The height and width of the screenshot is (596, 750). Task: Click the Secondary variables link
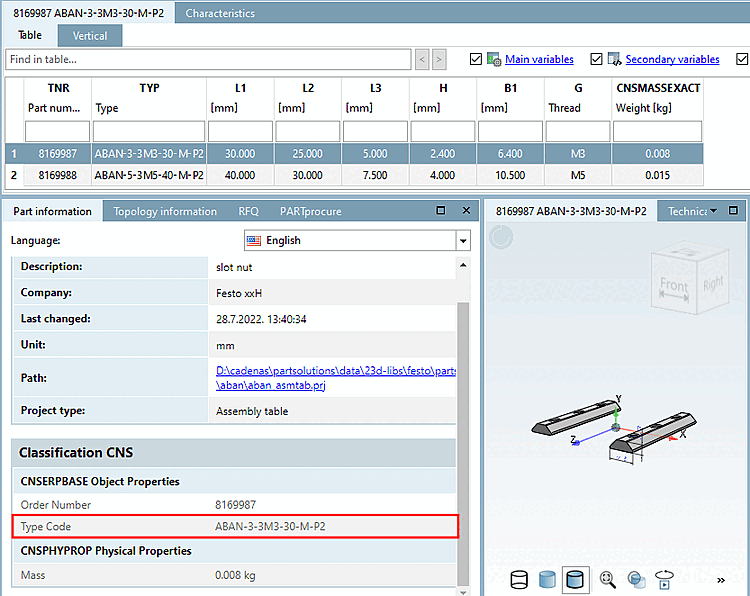(x=672, y=59)
